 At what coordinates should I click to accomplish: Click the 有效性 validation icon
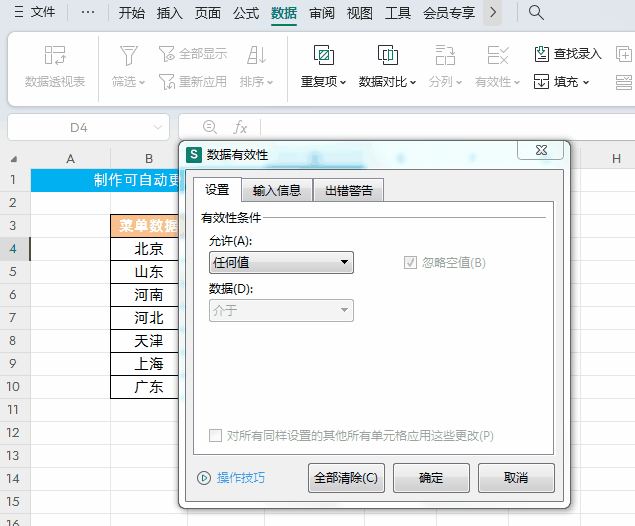click(498, 55)
